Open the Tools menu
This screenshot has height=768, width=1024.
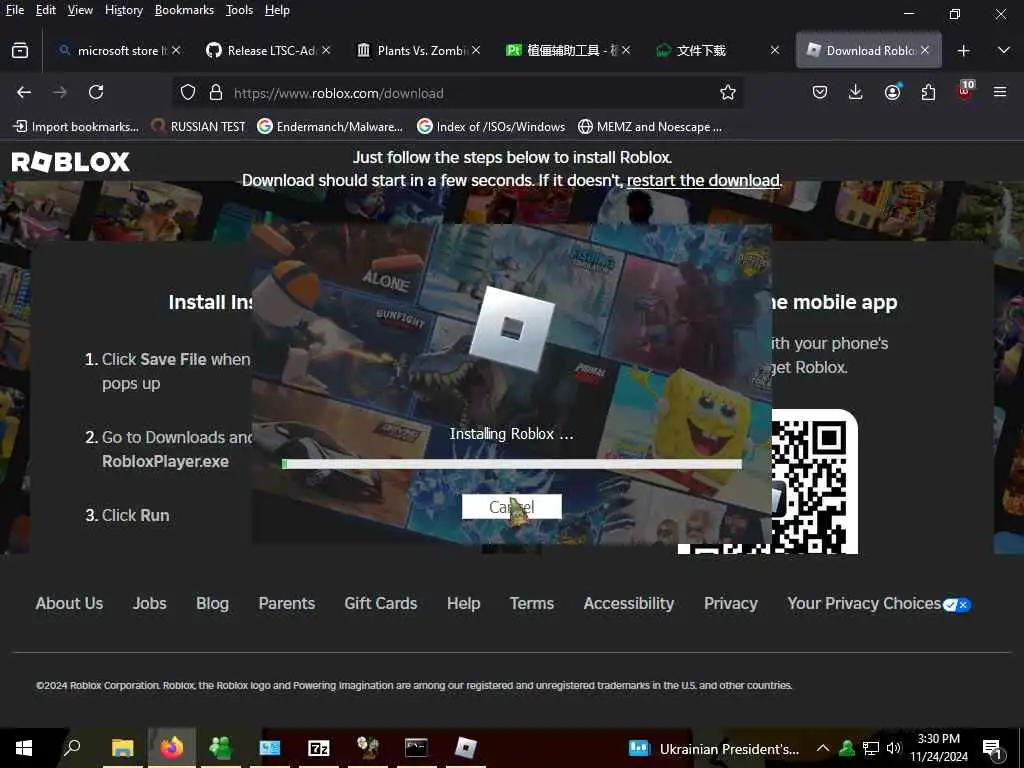pyautogui.click(x=239, y=10)
